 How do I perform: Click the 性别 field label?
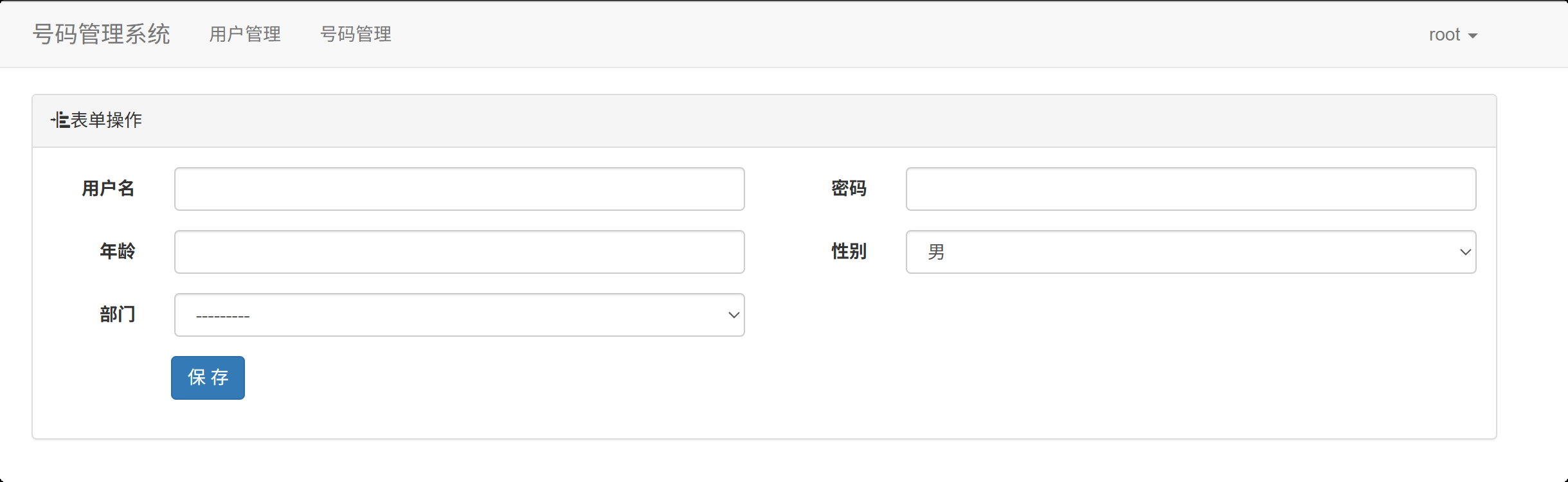coord(849,251)
